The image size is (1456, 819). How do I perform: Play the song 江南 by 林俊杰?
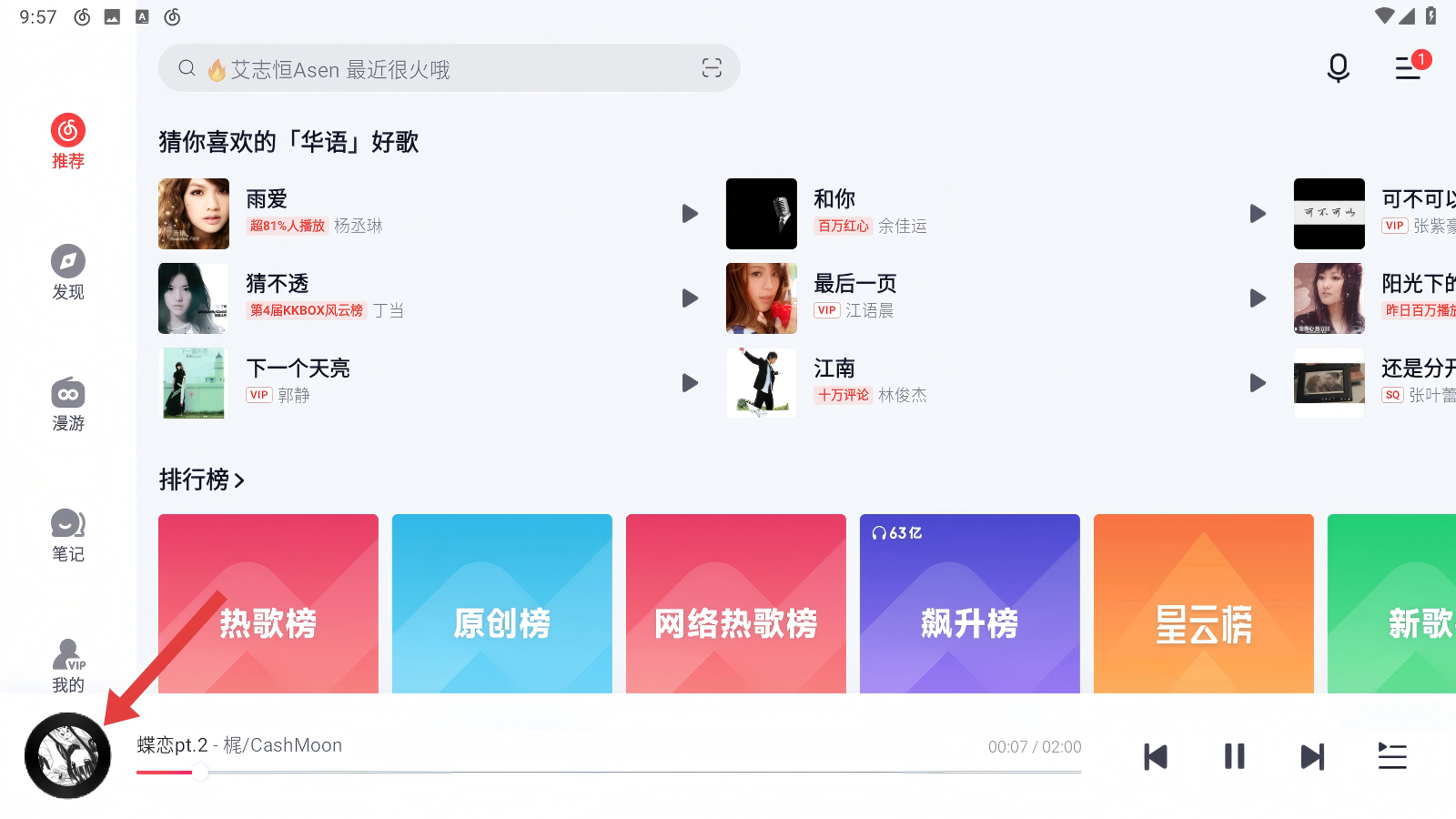coord(1259,383)
